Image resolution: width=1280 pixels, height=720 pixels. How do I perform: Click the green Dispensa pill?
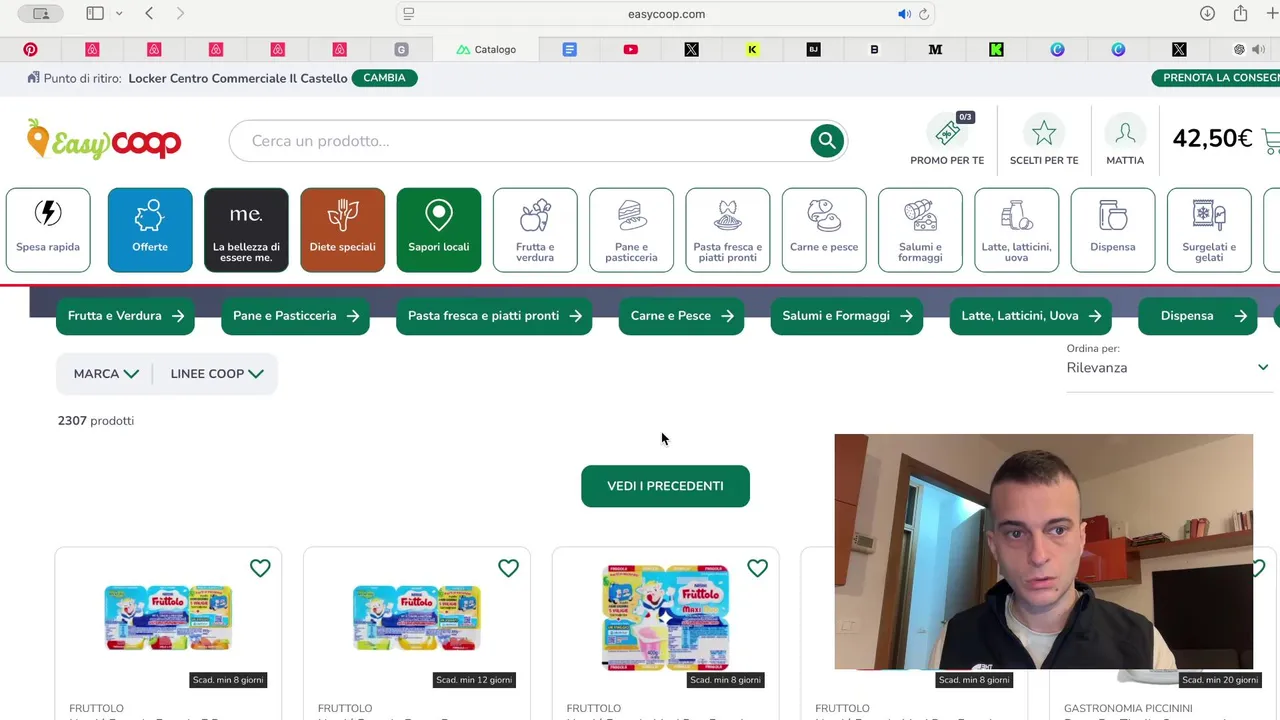click(1198, 316)
